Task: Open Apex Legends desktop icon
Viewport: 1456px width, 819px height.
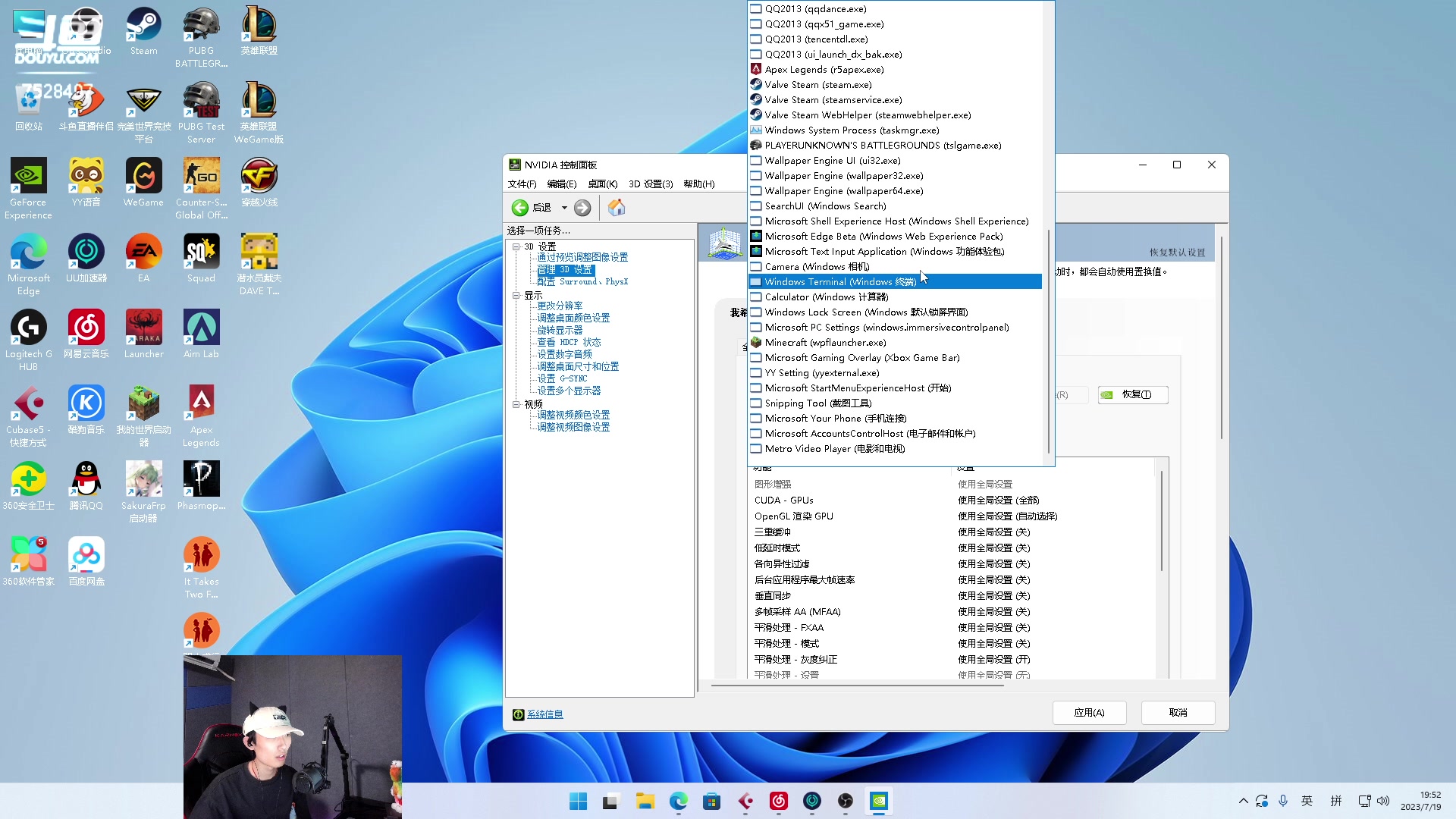Action: pos(201,417)
